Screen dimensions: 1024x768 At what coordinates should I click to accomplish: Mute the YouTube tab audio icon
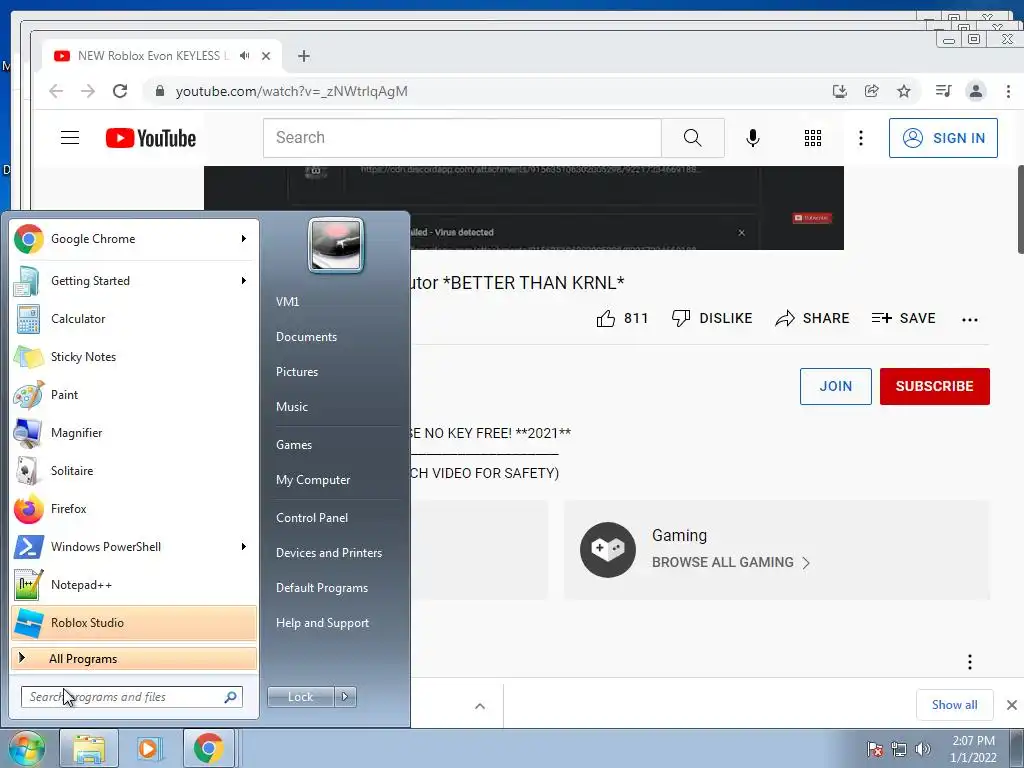tap(245, 56)
